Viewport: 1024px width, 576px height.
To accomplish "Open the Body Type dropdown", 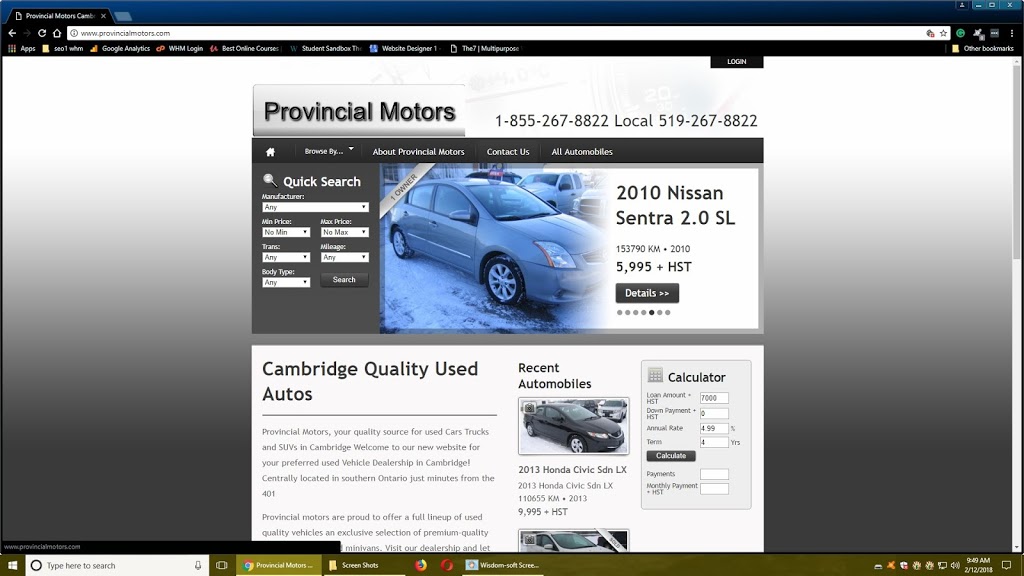I will click(x=285, y=282).
